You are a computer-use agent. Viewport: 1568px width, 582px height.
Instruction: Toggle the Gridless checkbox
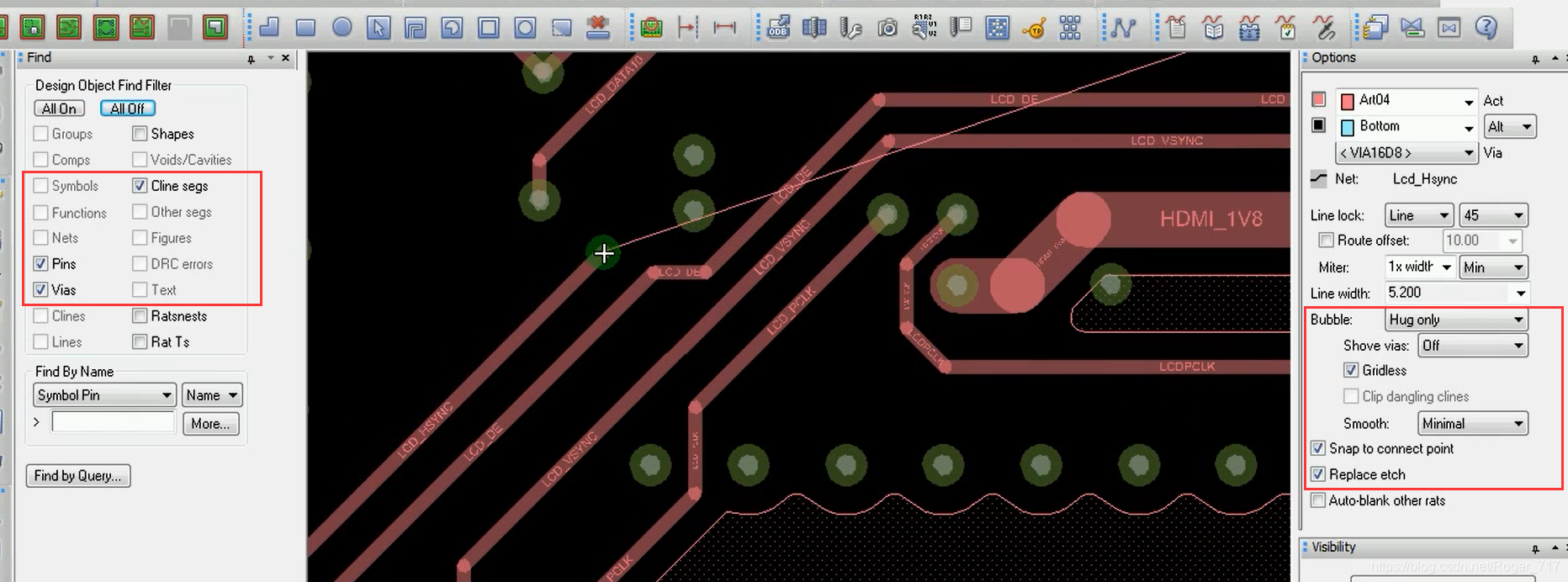(1351, 370)
